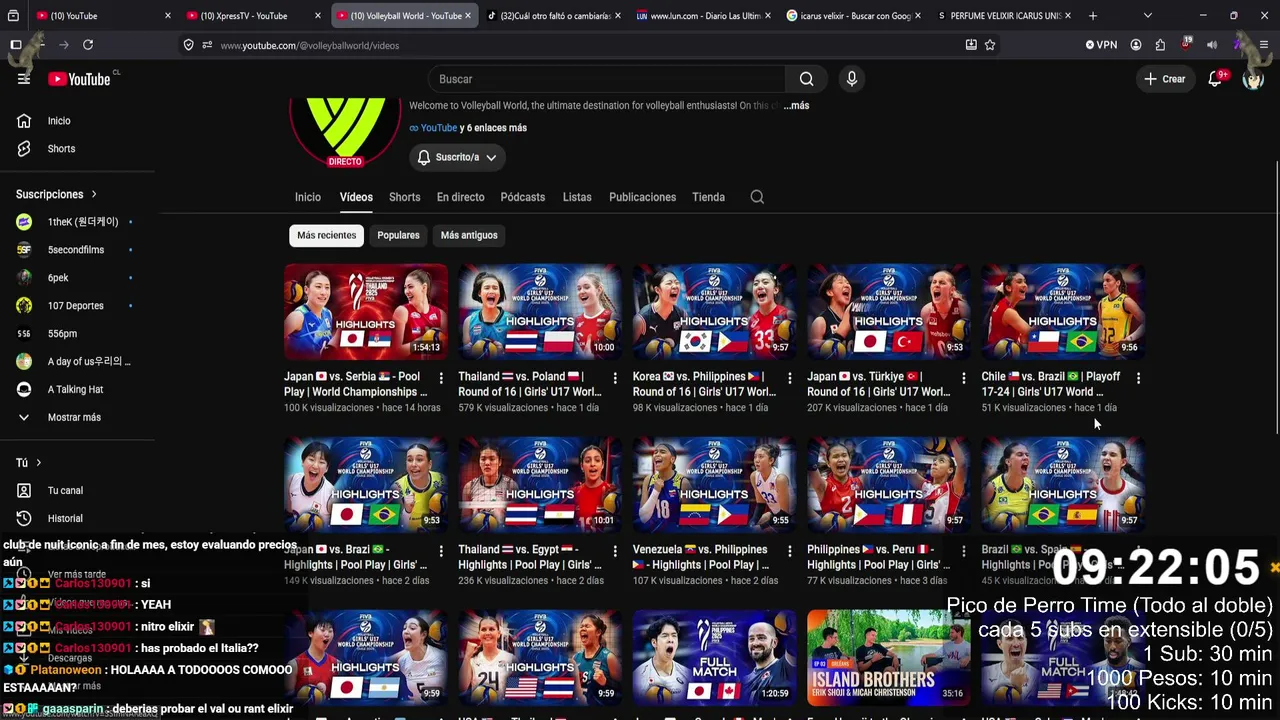Open the 'YouTube y 6 enlaces más' link
The height and width of the screenshot is (720, 1280).
pyautogui.click(x=468, y=128)
